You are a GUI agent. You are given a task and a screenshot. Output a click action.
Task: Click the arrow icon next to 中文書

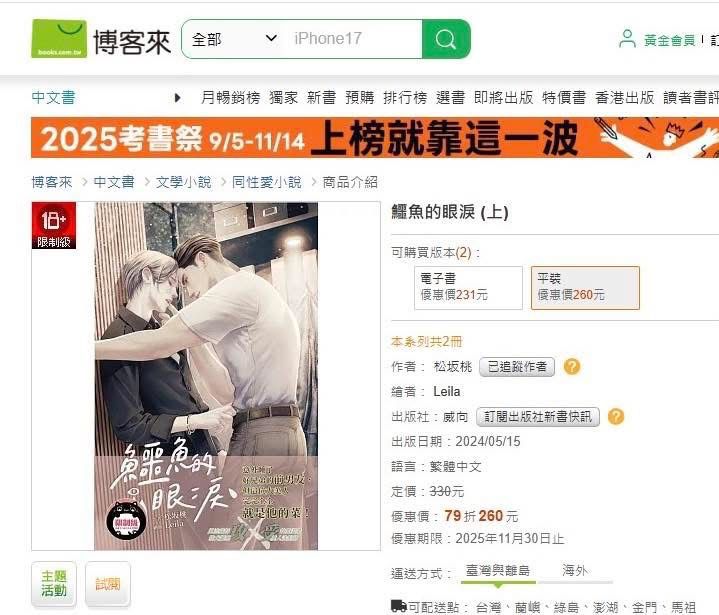pos(177,98)
